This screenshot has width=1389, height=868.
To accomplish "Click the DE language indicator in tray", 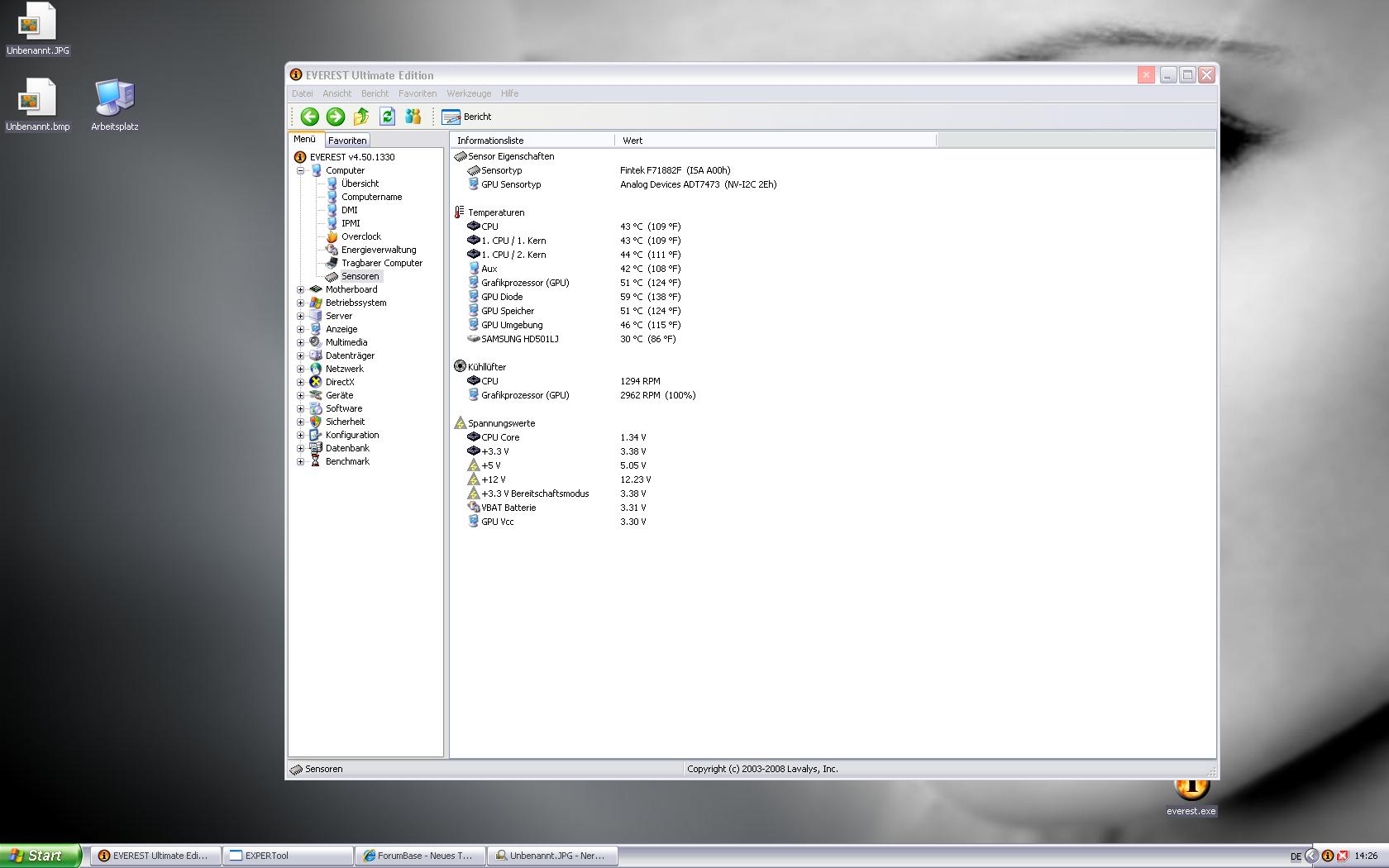I will [x=1296, y=856].
